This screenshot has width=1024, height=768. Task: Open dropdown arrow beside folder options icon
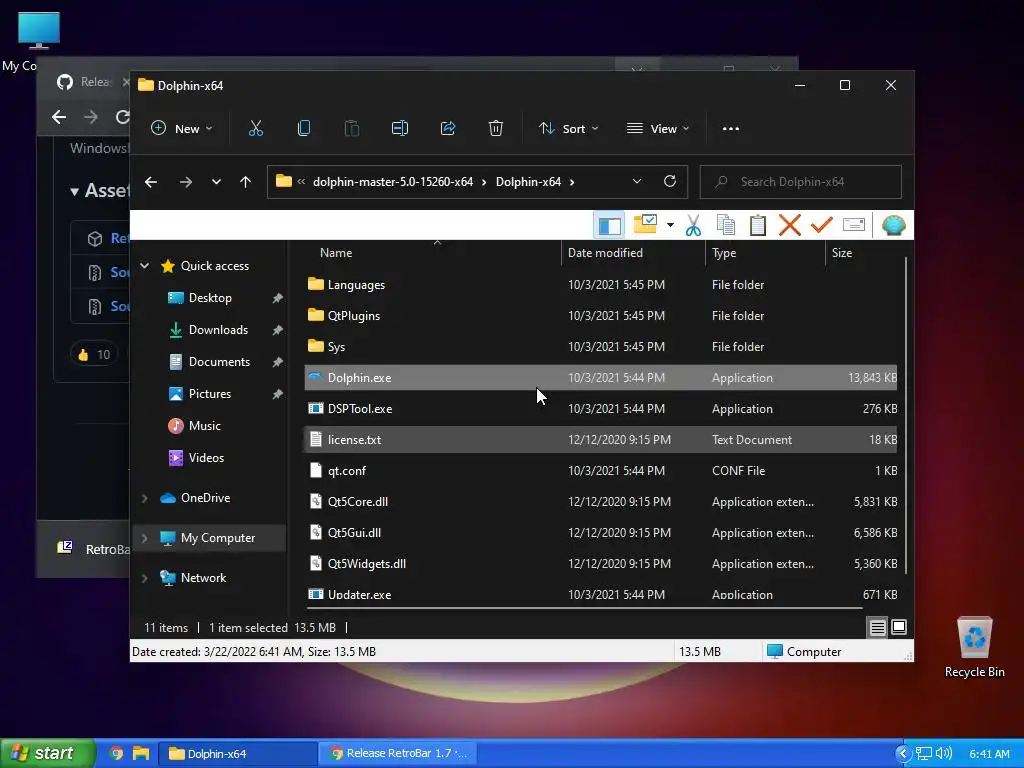tap(670, 225)
